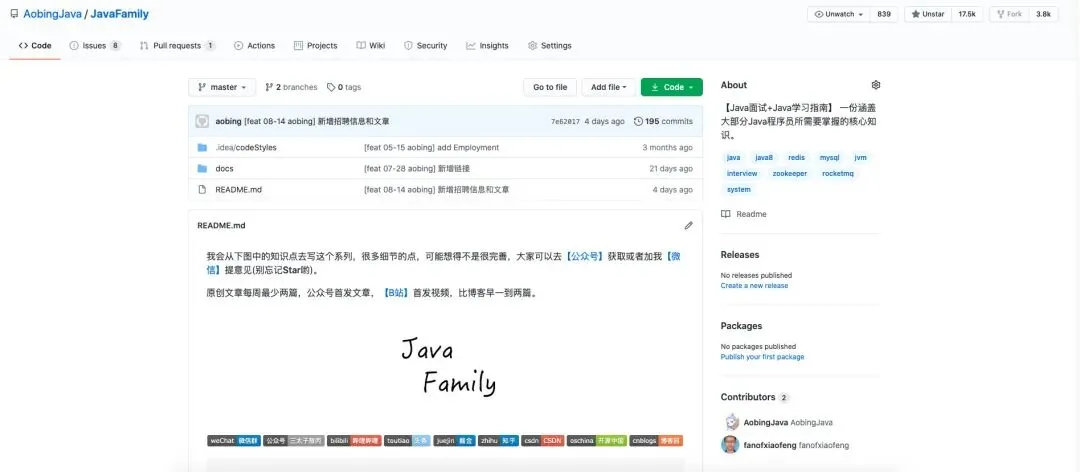1080x472 pixels.
Task: Open the 公众号 link in README
Action: point(584,256)
